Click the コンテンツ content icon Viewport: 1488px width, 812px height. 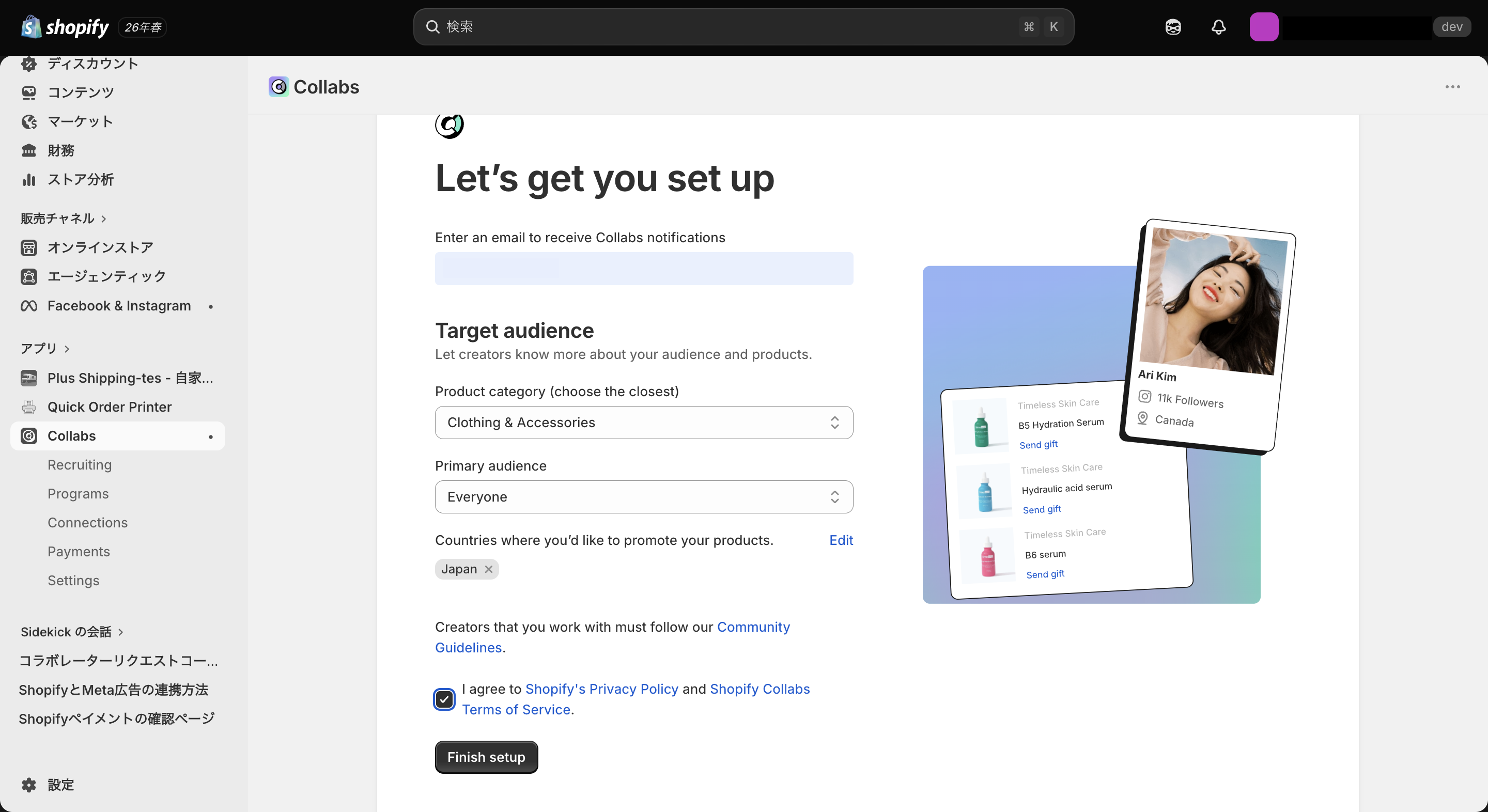pos(29,92)
